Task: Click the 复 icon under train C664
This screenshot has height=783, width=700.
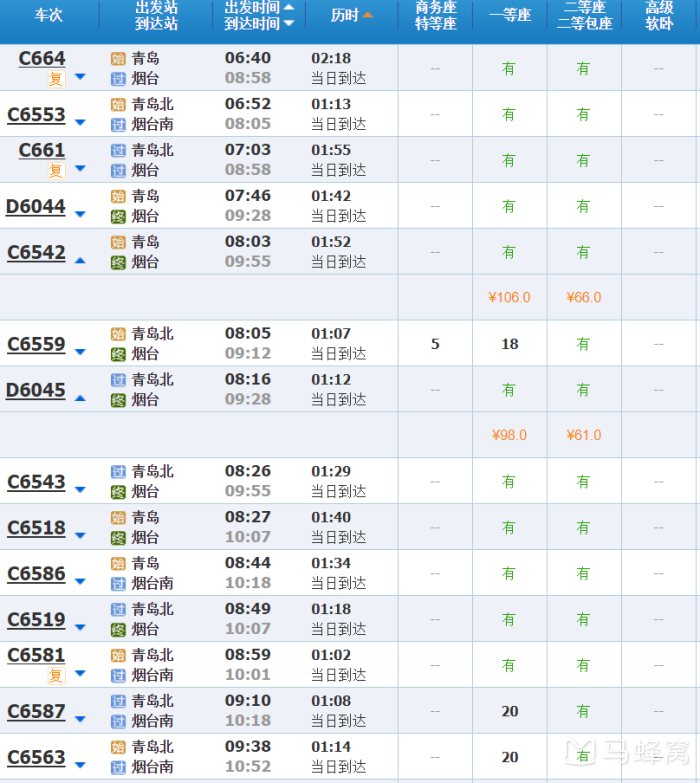Action: click(56, 79)
